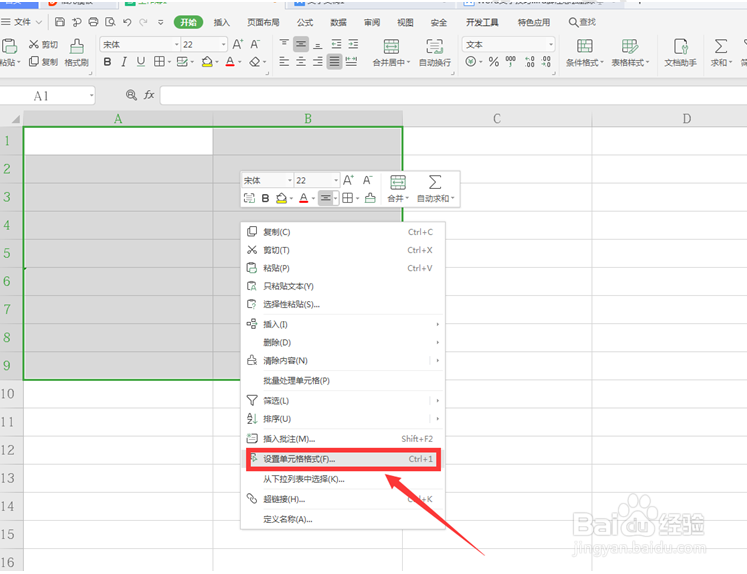The width and height of the screenshot is (747, 574).
Task: Click the Save icon in quick toolbar
Action: 60,22
